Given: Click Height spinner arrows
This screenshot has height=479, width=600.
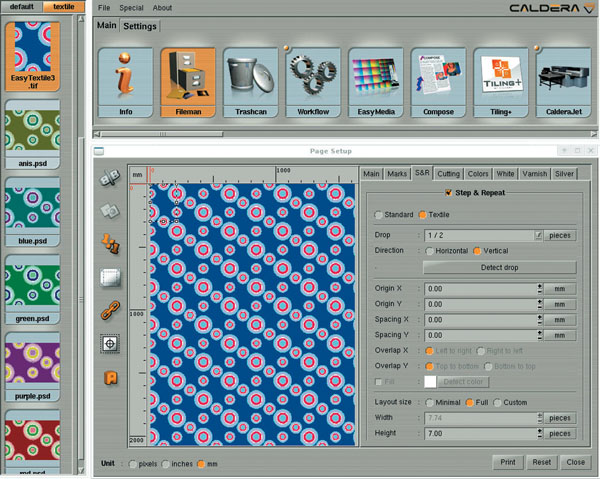Looking at the screenshot, I should 540,433.
